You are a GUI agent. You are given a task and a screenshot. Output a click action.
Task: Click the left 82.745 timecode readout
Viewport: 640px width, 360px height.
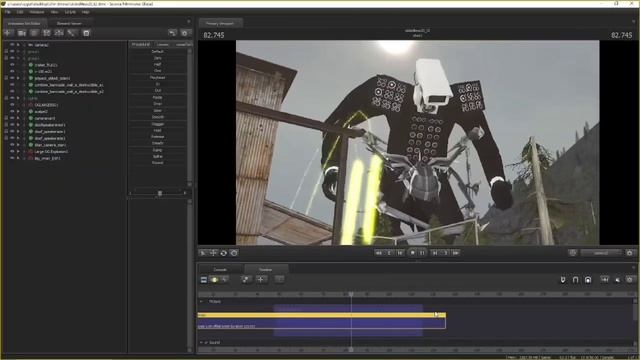point(213,35)
